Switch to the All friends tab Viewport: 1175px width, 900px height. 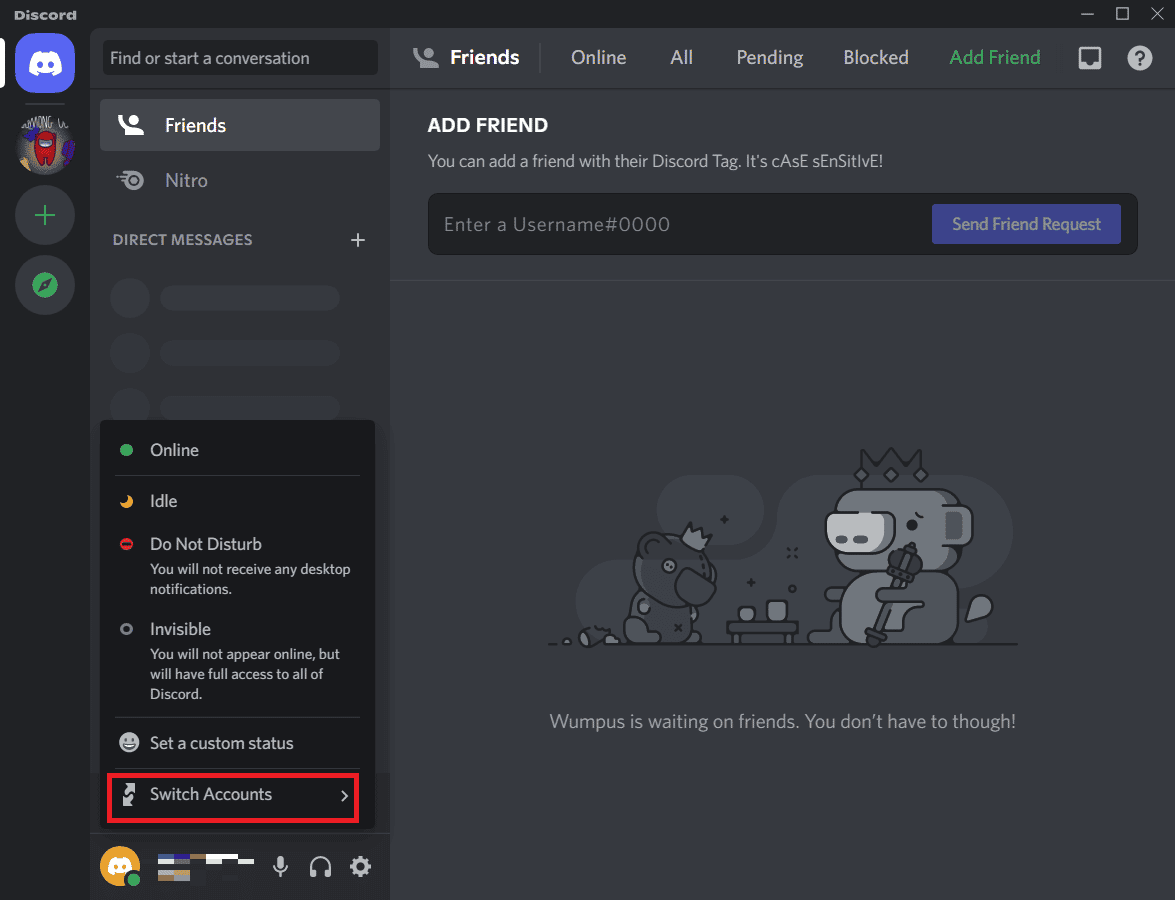pos(681,58)
